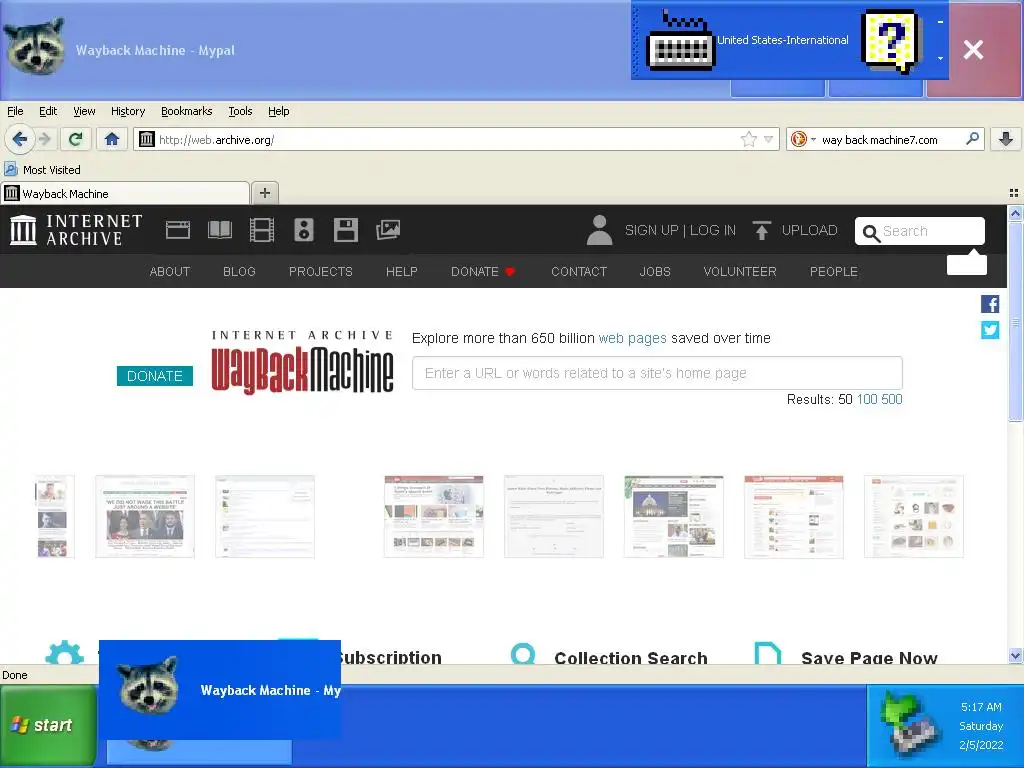Click the gear icon at page bottom
Image resolution: width=1024 pixels, height=768 pixels.
pos(65,652)
